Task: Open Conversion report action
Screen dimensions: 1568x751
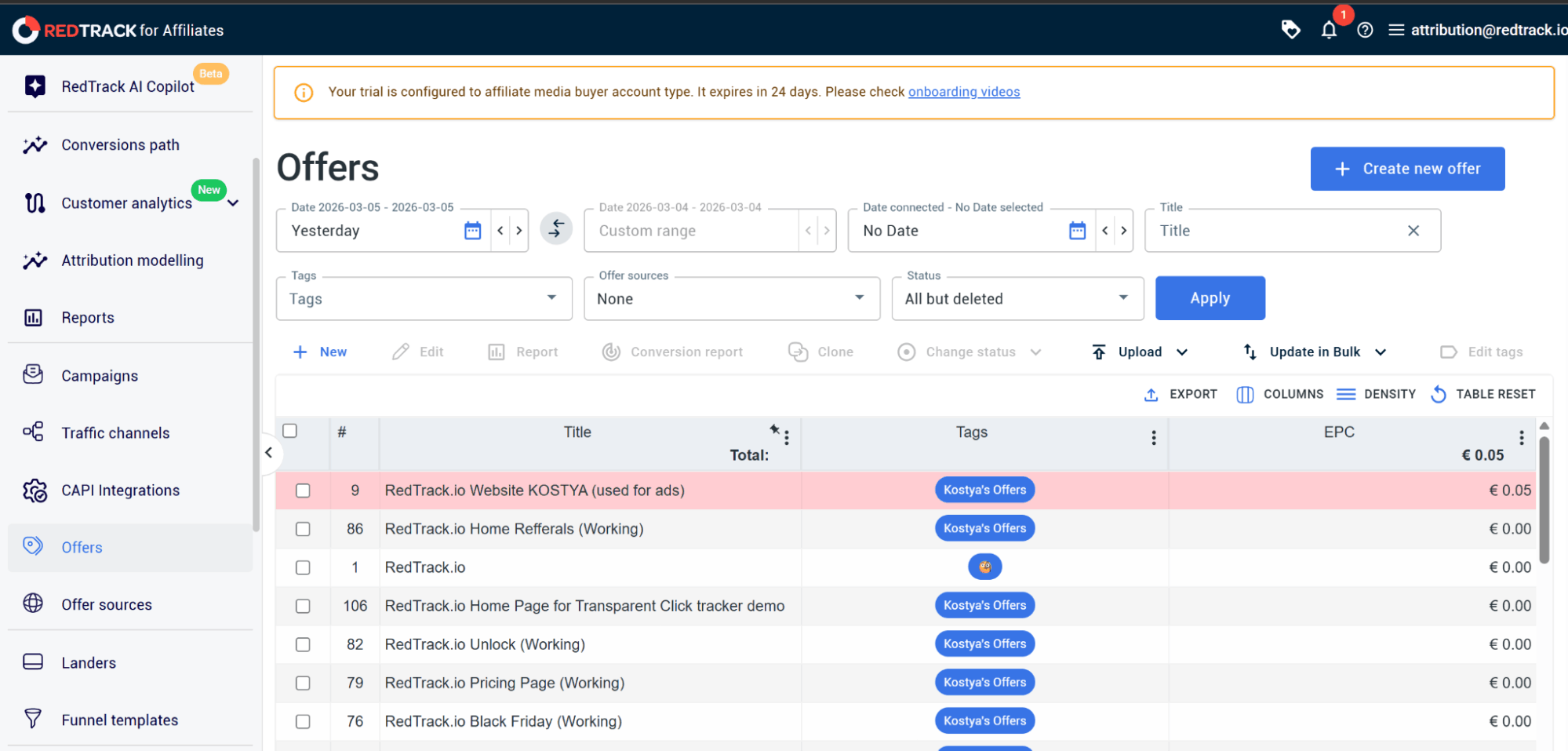Action: (672, 352)
